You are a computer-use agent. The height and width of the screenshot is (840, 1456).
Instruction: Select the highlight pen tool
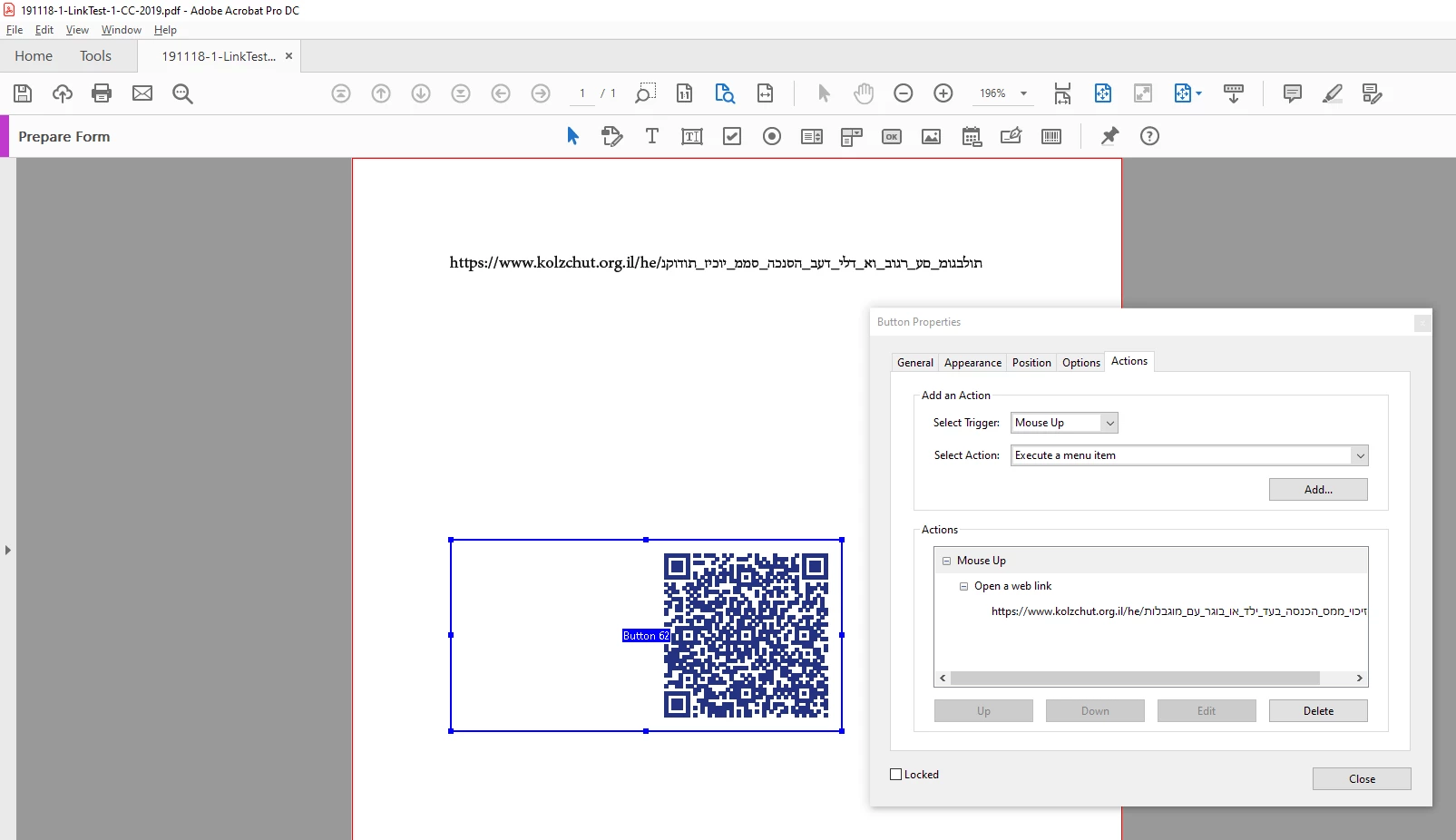click(x=1333, y=93)
